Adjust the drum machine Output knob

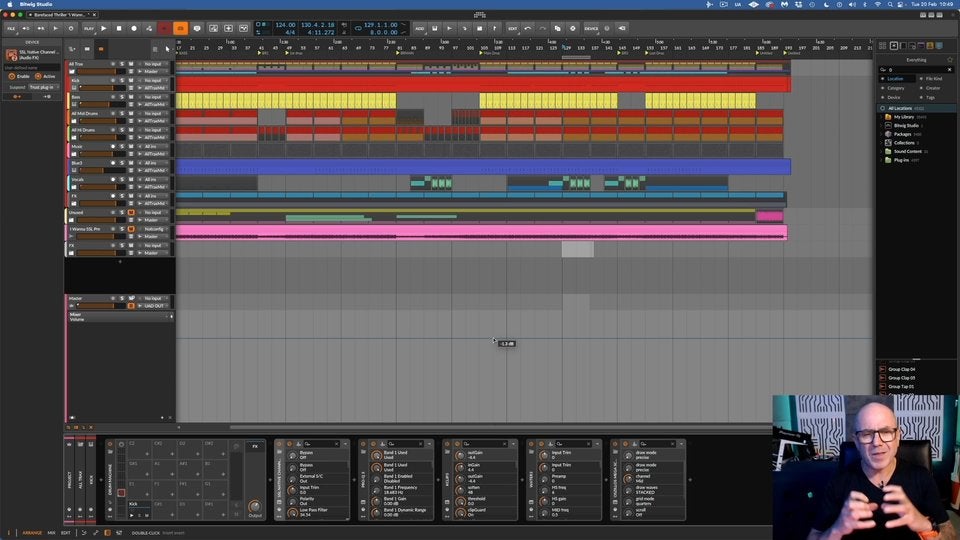click(x=254, y=505)
